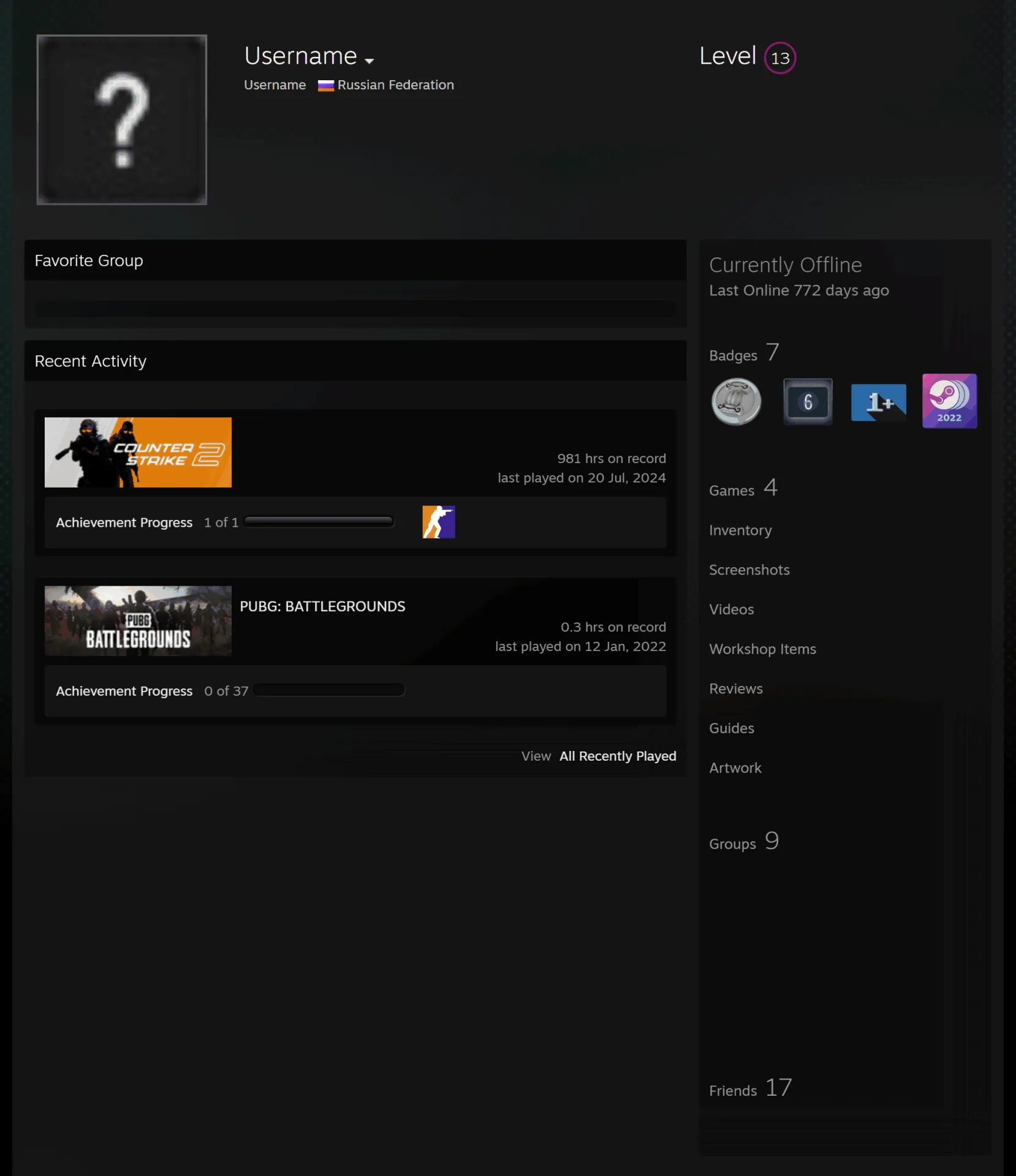Open PUBG Achievement Progress label
Image resolution: width=1016 pixels, height=1176 pixels.
[x=124, y=691]
